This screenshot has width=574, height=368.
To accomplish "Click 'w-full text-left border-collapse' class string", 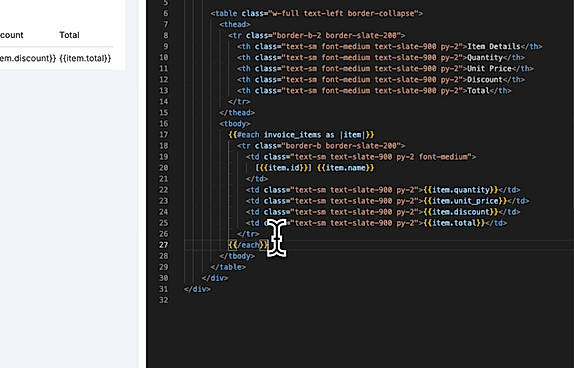I will 343,14.
